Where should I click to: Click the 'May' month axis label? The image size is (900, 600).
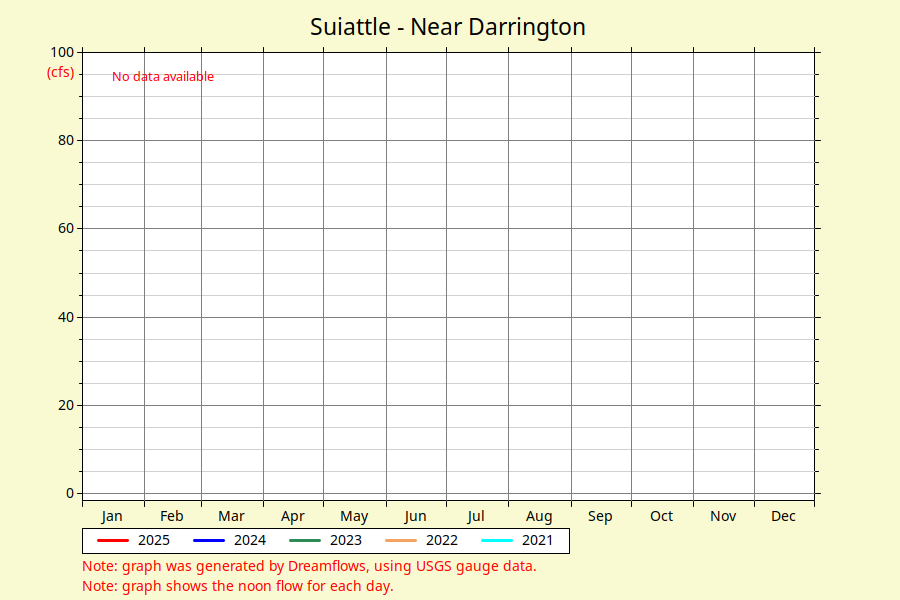point(354,516)
